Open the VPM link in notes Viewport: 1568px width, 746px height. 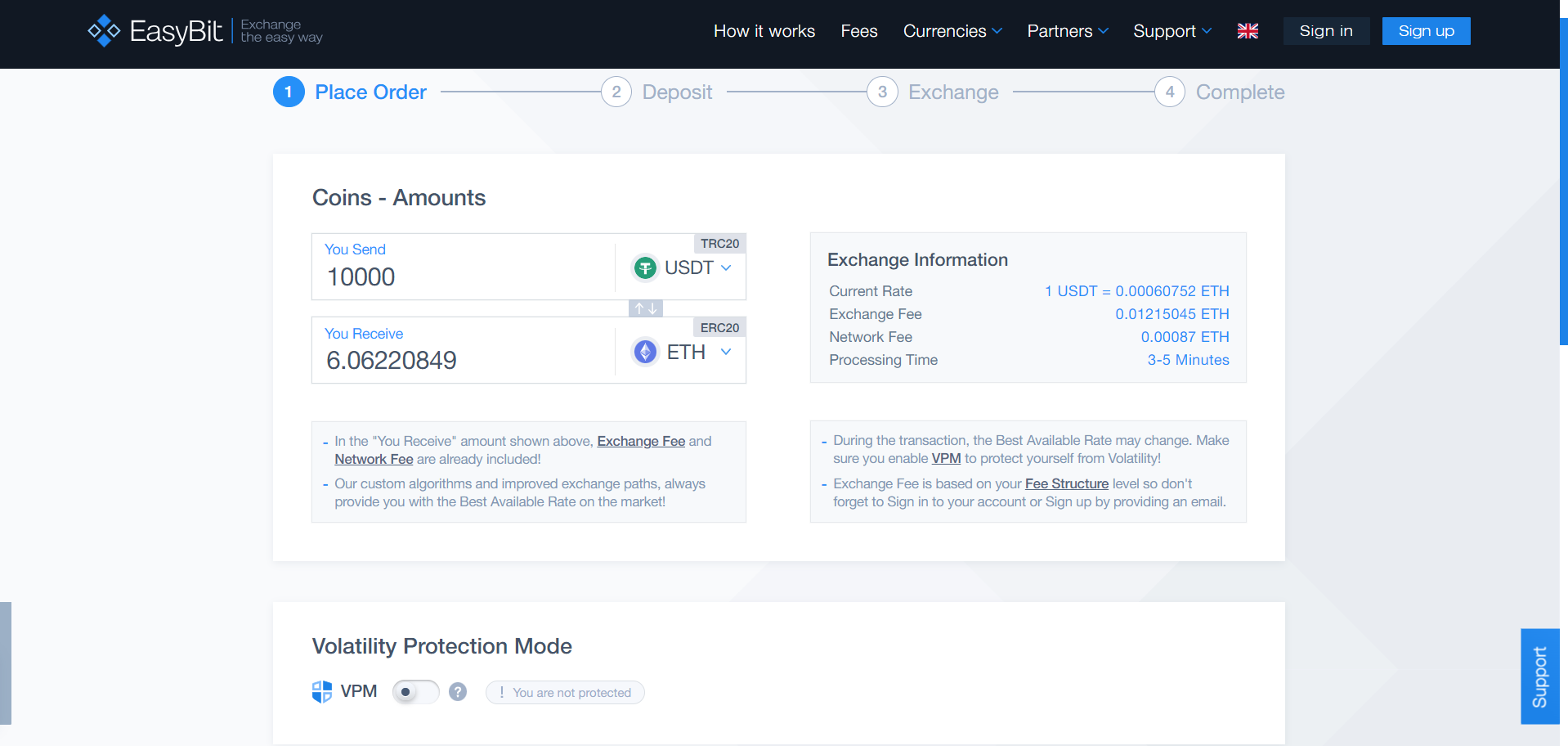pyautogui.click(x=946, y=458)
